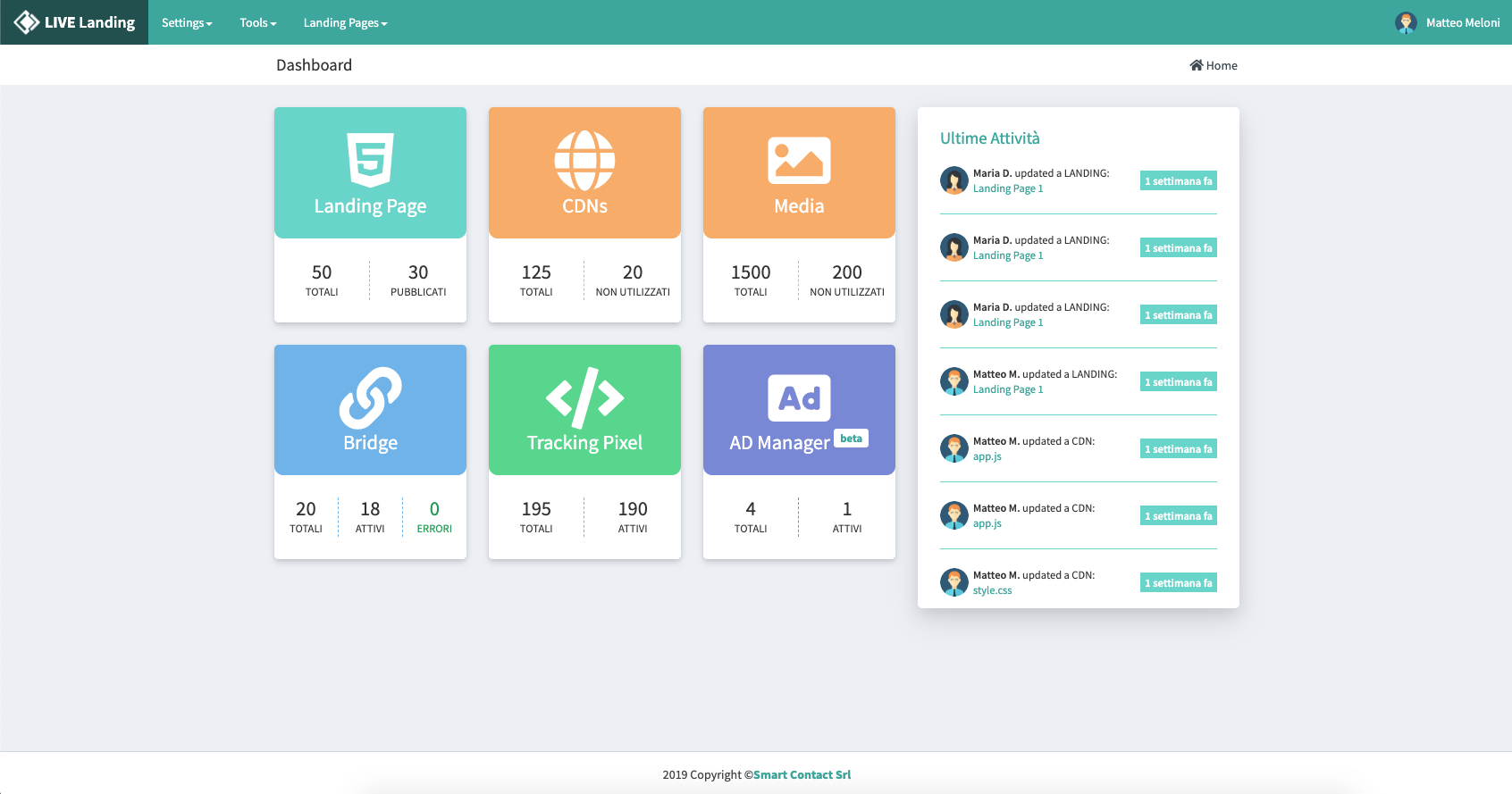1512x794 pixels.
Task: Click the 20 NON UTILIZZATI CDNs count
Action: point(633,280)
